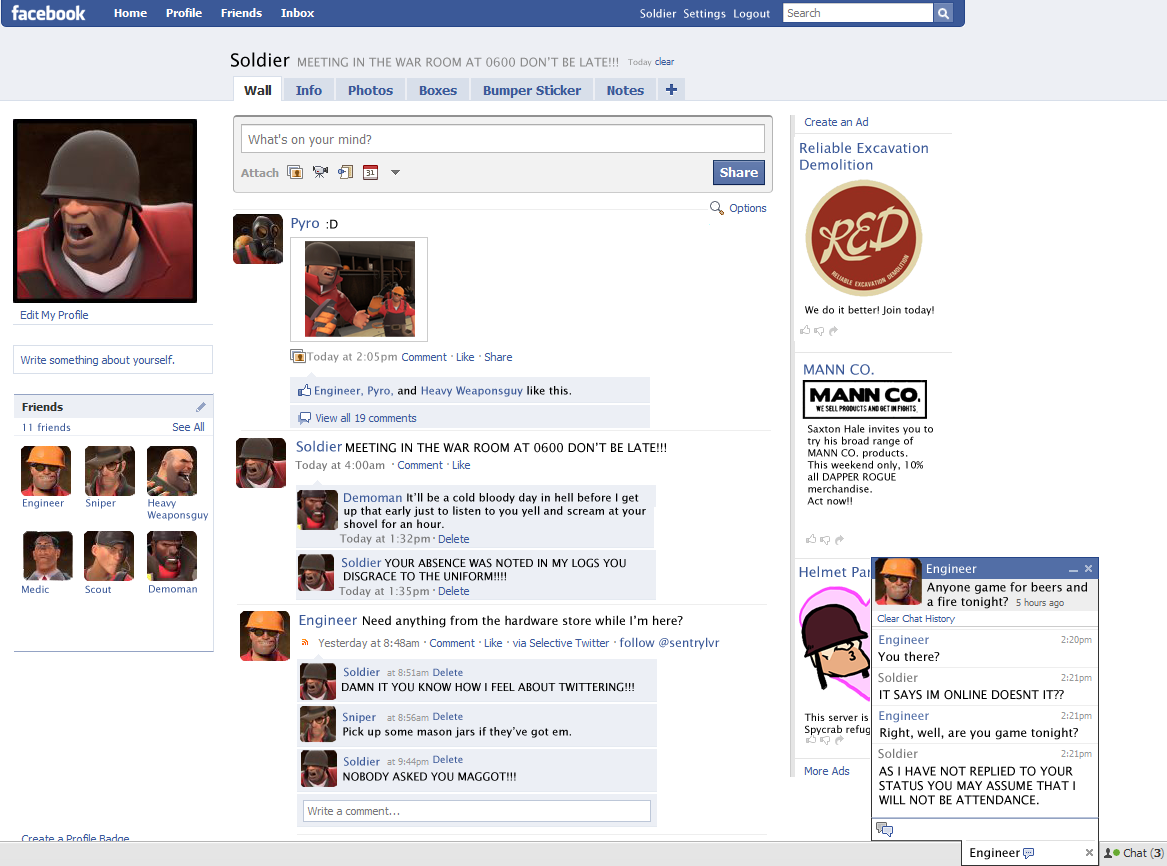Image resolution: width=1167 pixels, height=866 pixels.
Task: Click the chat bubbles icon below the conversation
Action: tap(884, 829)
